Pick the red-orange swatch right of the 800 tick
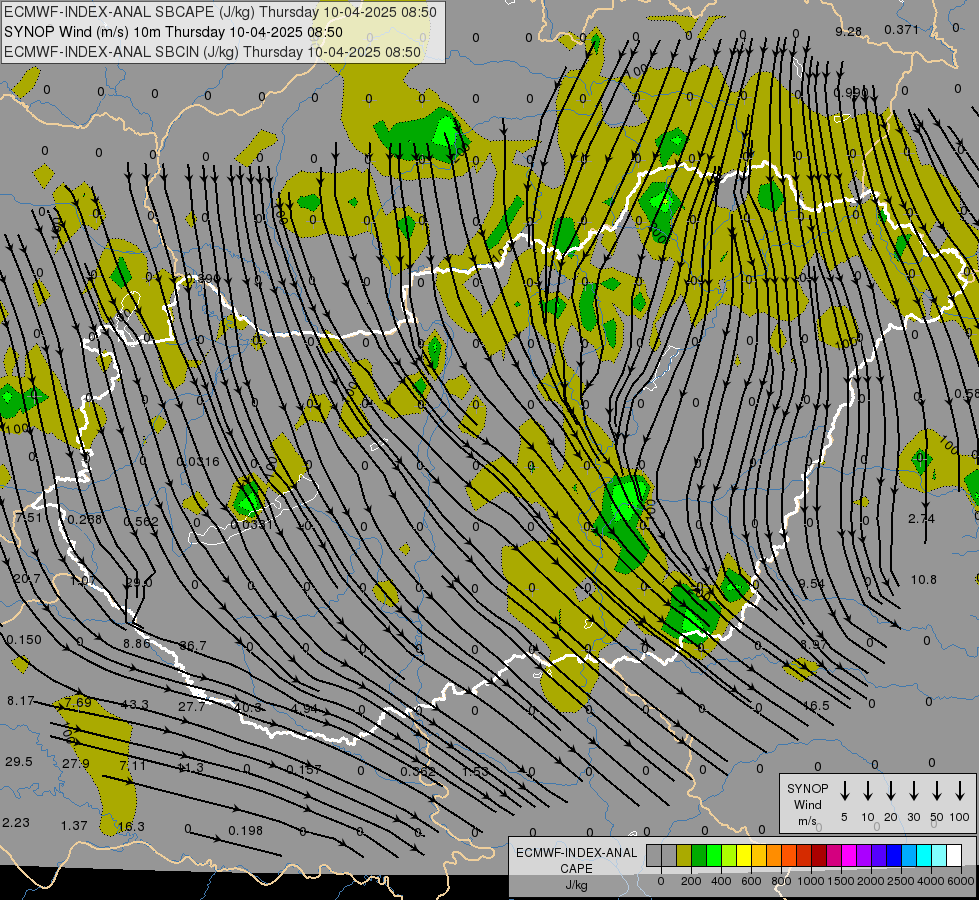The width and height of the screenshot is (979, 900). pyautogui.click(x=789, y=855)
